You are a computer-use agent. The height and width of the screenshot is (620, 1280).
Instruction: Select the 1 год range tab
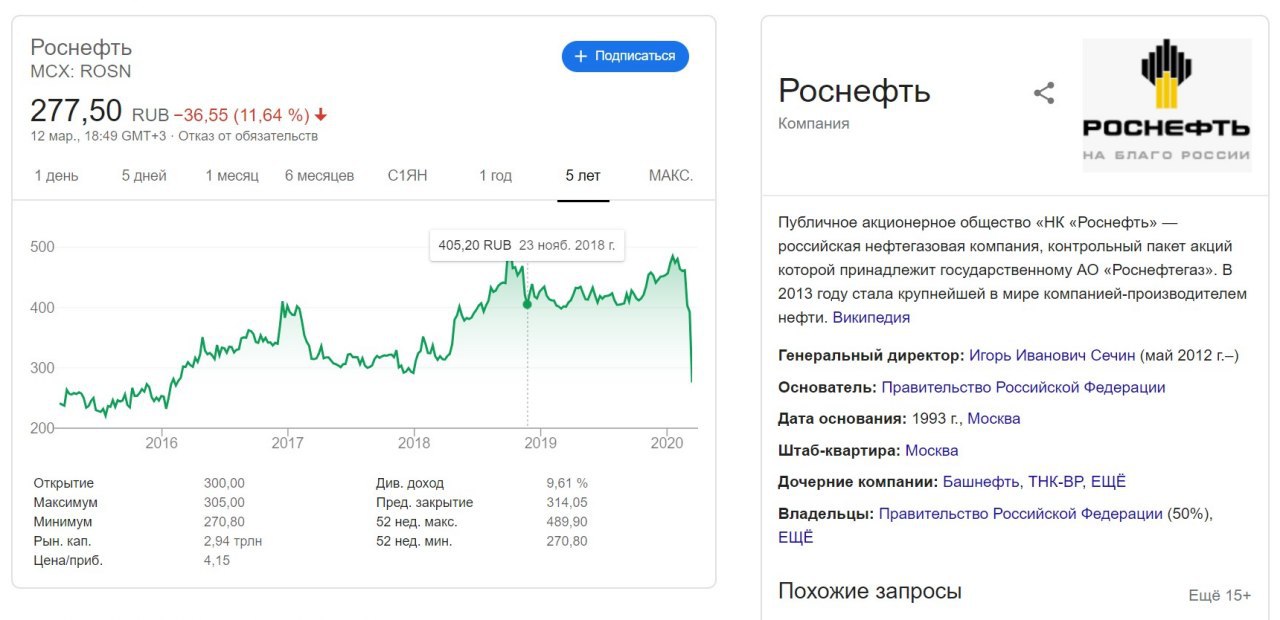point(495,176)
